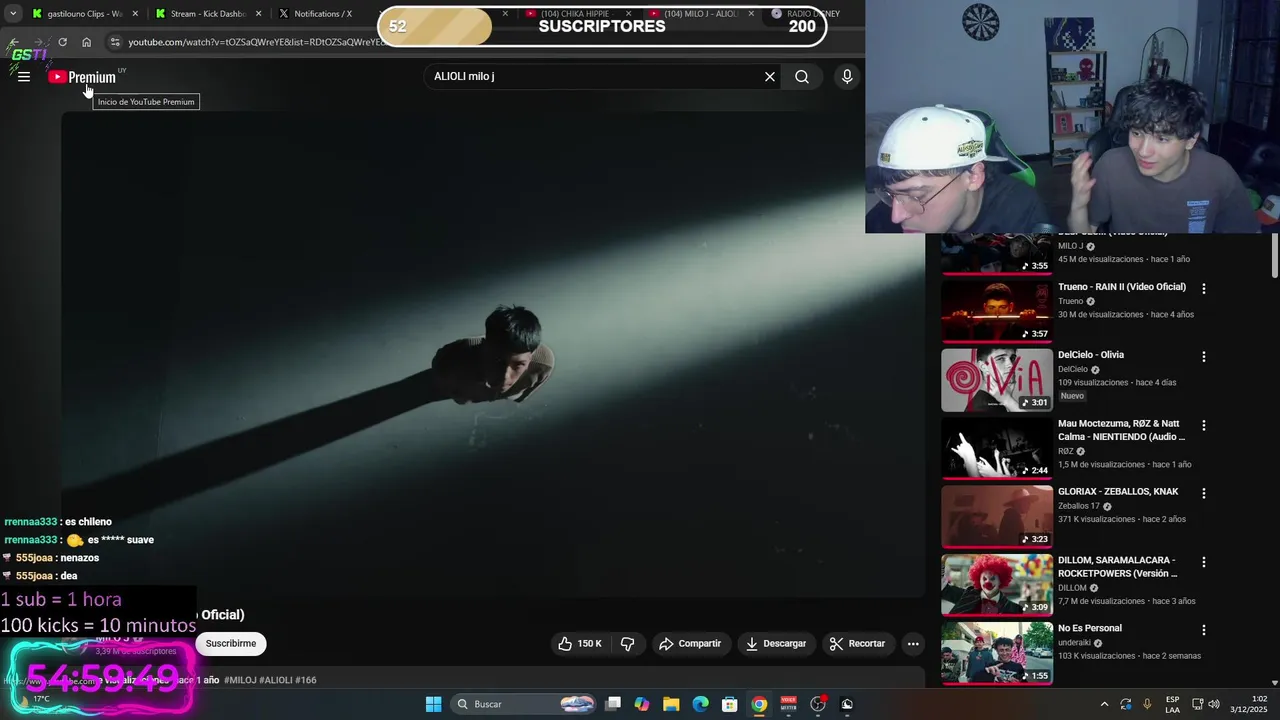The height and width of the screenshot is (720, 1280).
Task: Reload the page in Chrome
Action: pos(62,42)
